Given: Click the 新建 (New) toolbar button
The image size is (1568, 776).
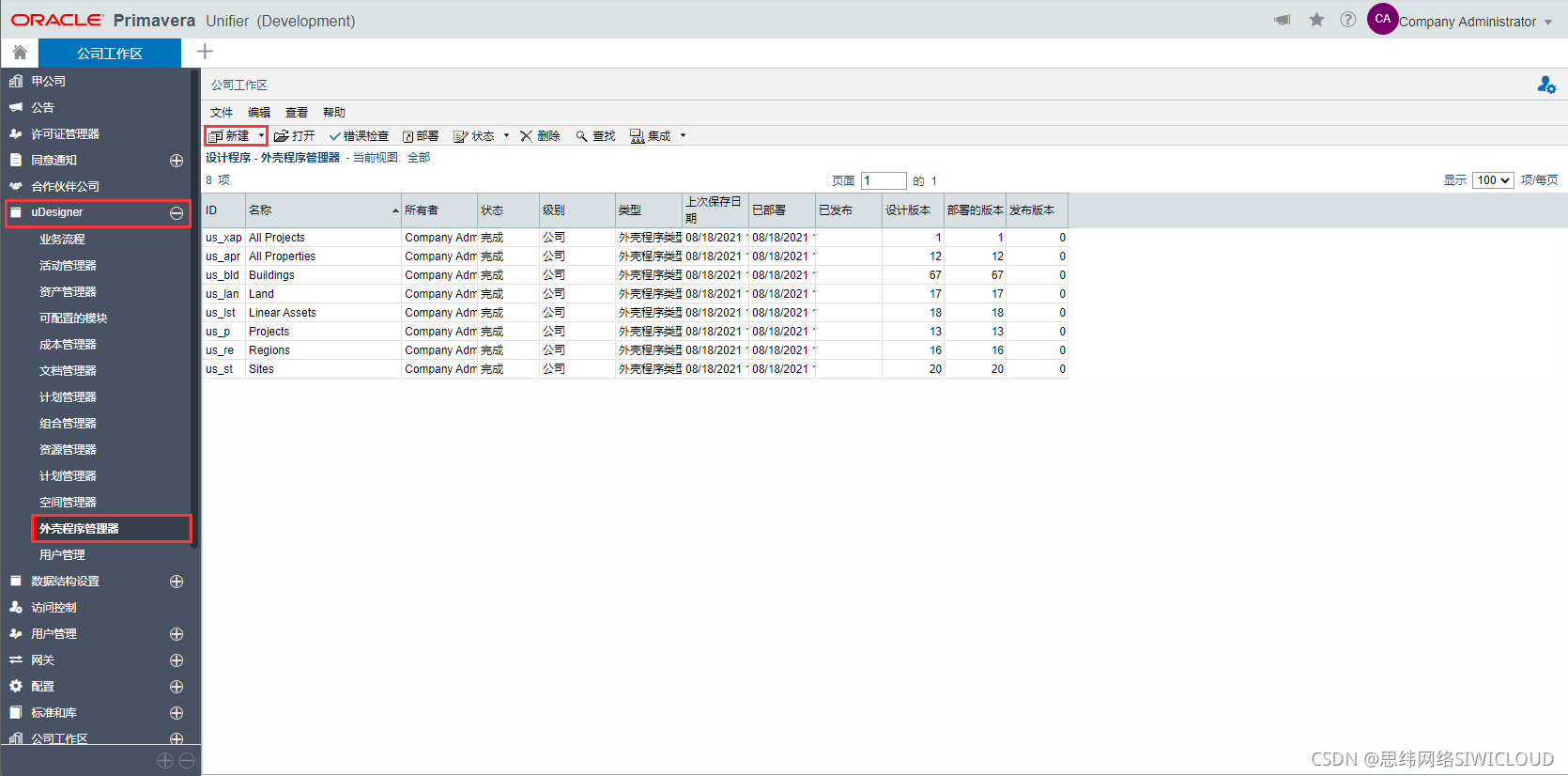Looking at the screenshot, I should [230, 136].
